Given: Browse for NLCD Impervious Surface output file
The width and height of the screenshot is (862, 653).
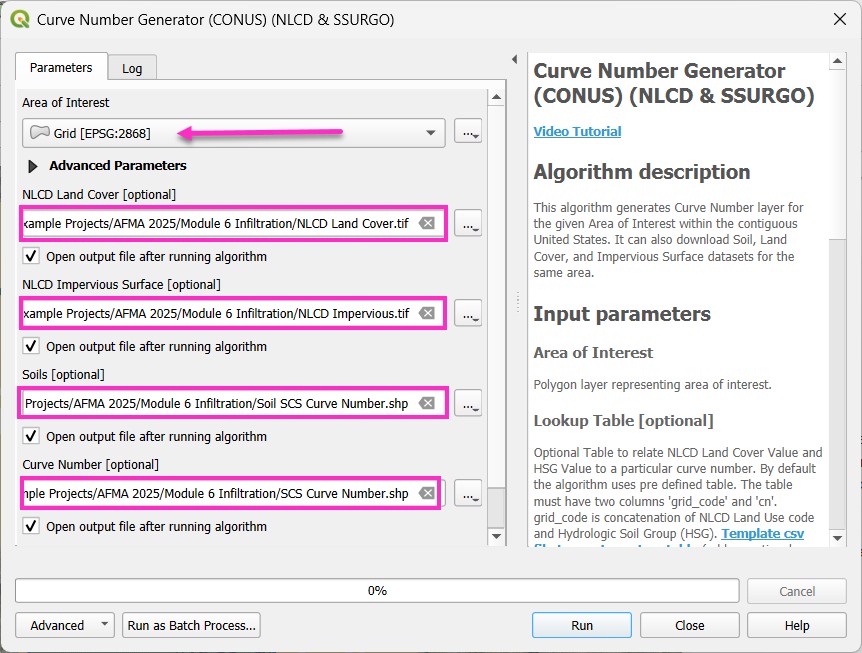Looking at the screenshot, I should click(467, 313).
